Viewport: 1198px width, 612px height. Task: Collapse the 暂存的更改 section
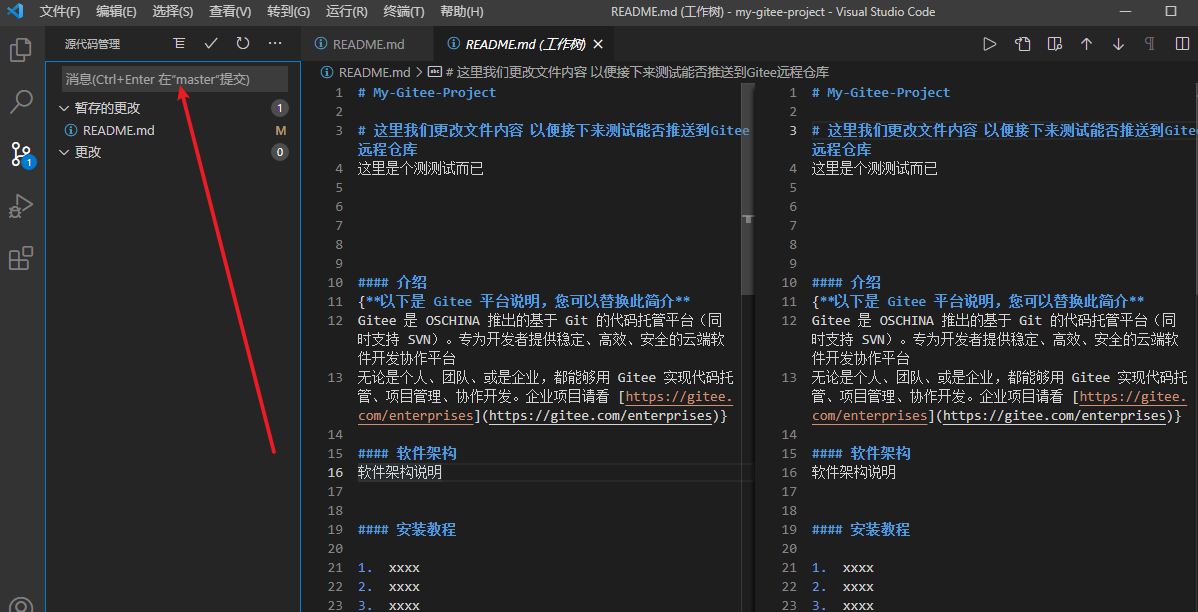(64, 108)
